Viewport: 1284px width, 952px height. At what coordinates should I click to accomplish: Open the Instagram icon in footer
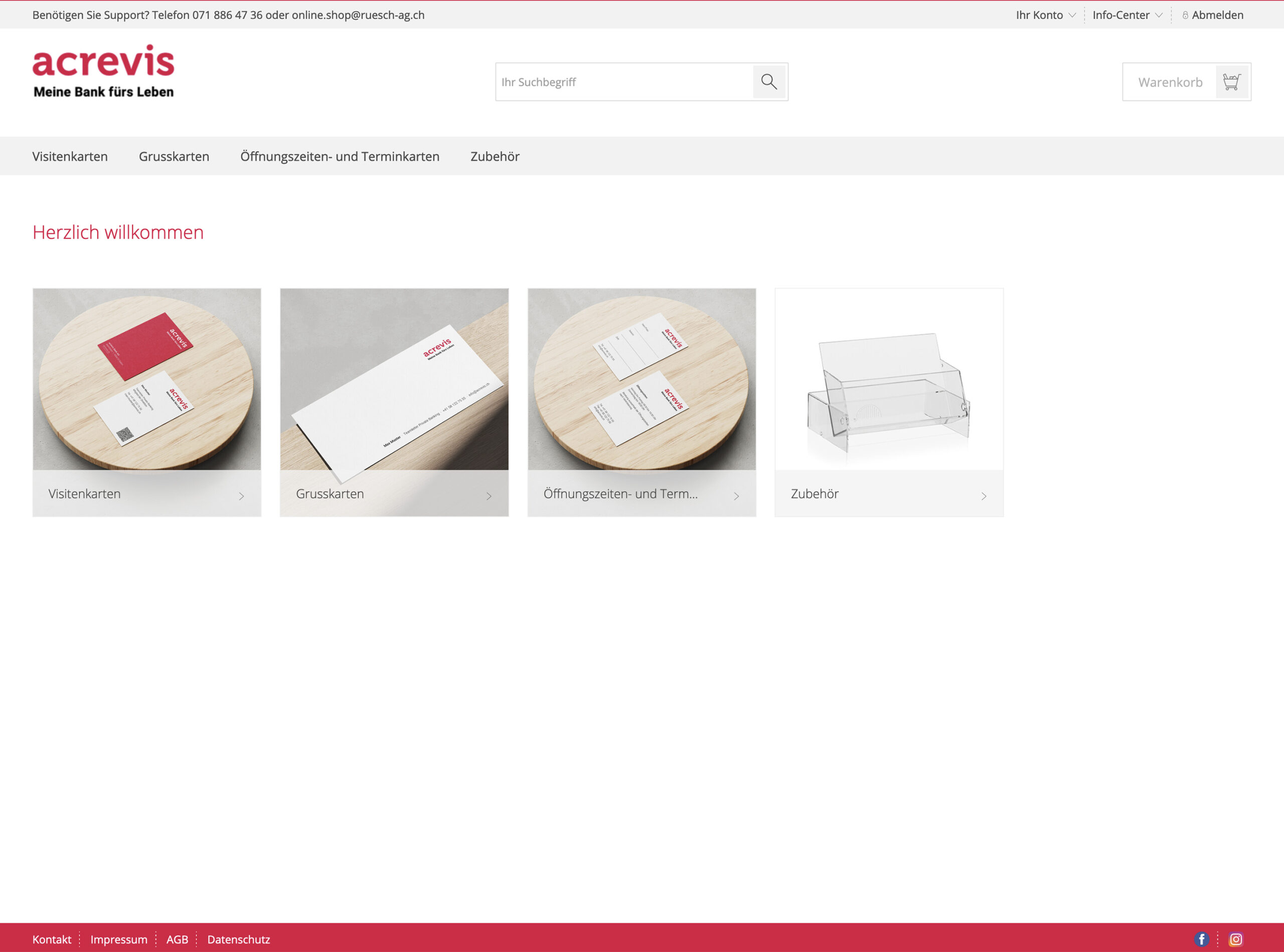click(x=1235, y=939)
